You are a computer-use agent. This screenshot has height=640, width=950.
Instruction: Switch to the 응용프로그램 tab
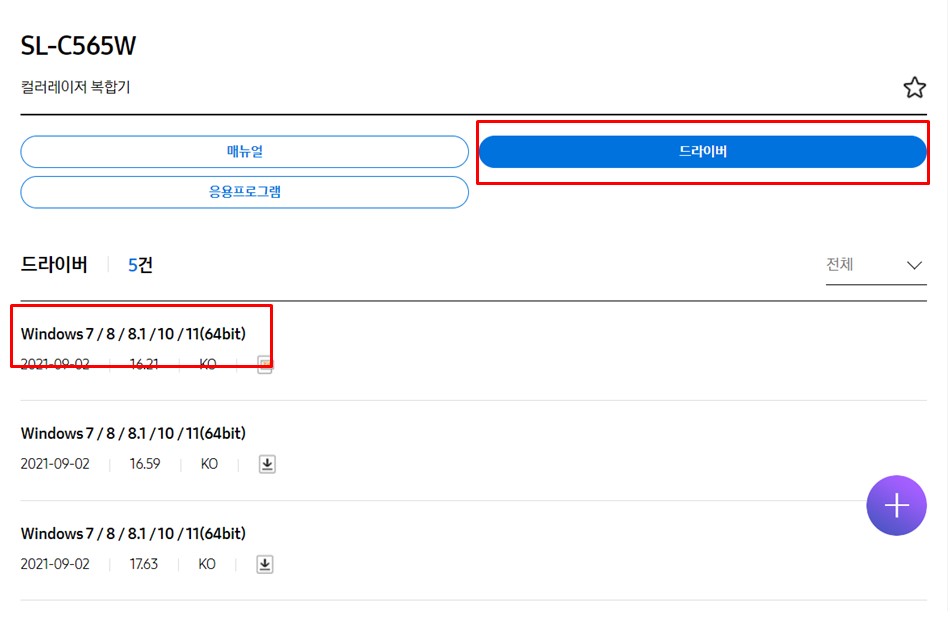coord(244,192)
